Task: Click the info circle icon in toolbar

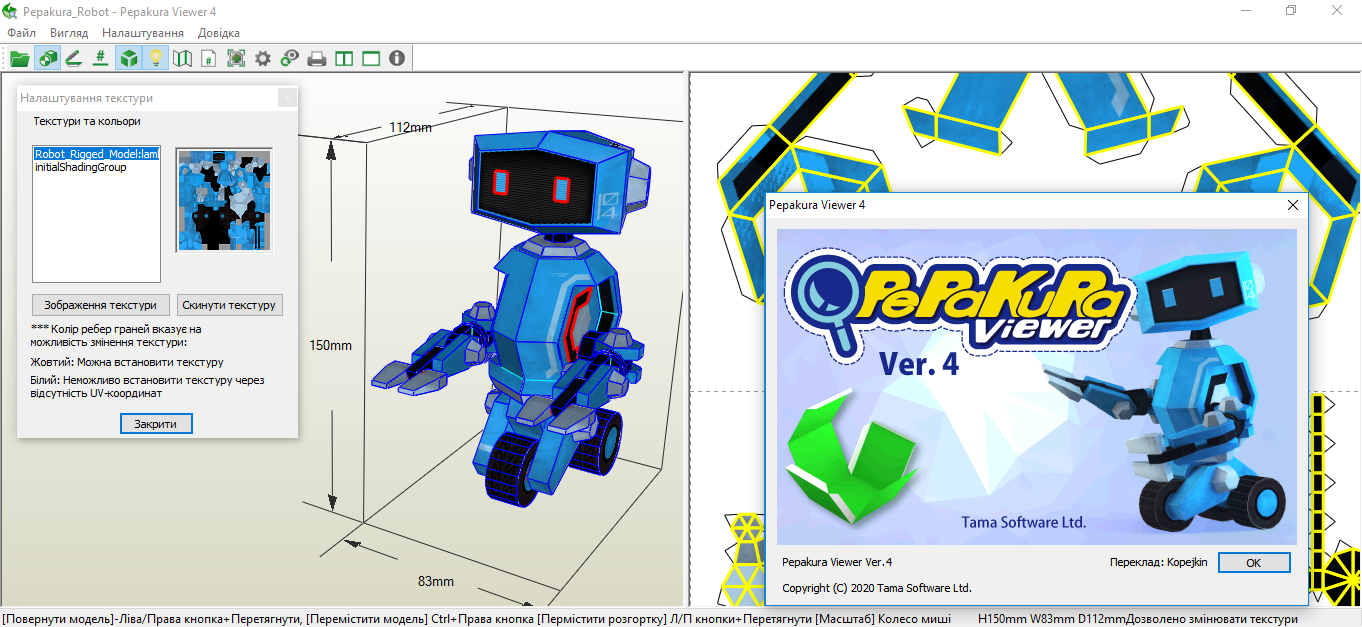Action: tap(397, 59)
